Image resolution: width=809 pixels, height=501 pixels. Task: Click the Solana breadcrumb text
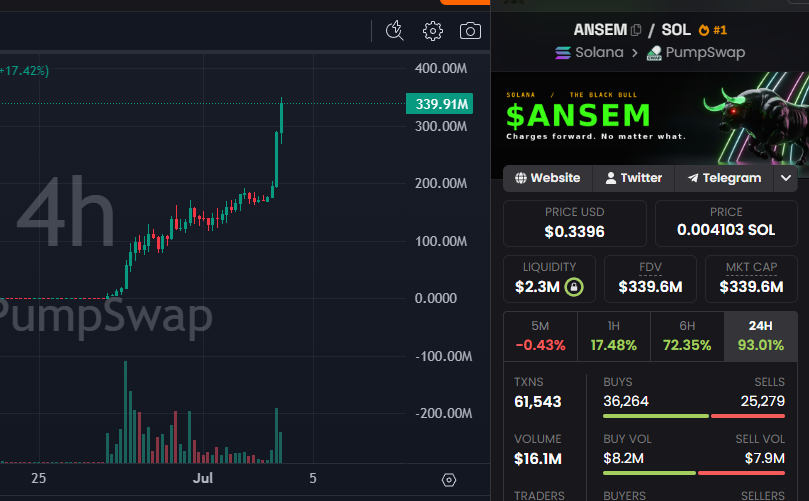point(599,53)
